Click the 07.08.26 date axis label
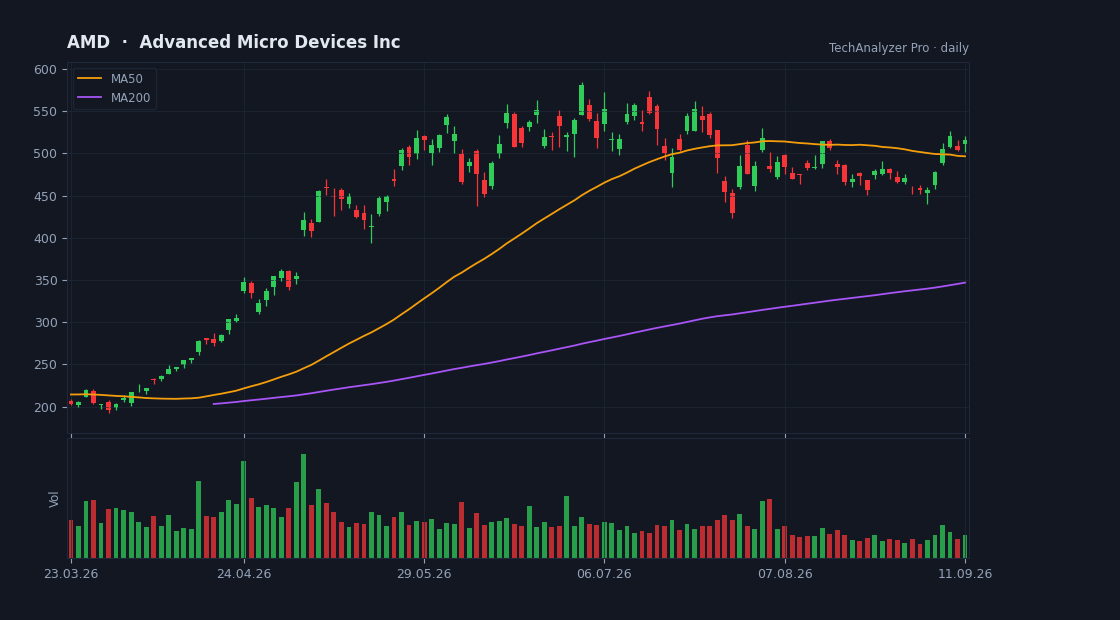This screenshot has height=620, width=1120. [785, 574]
